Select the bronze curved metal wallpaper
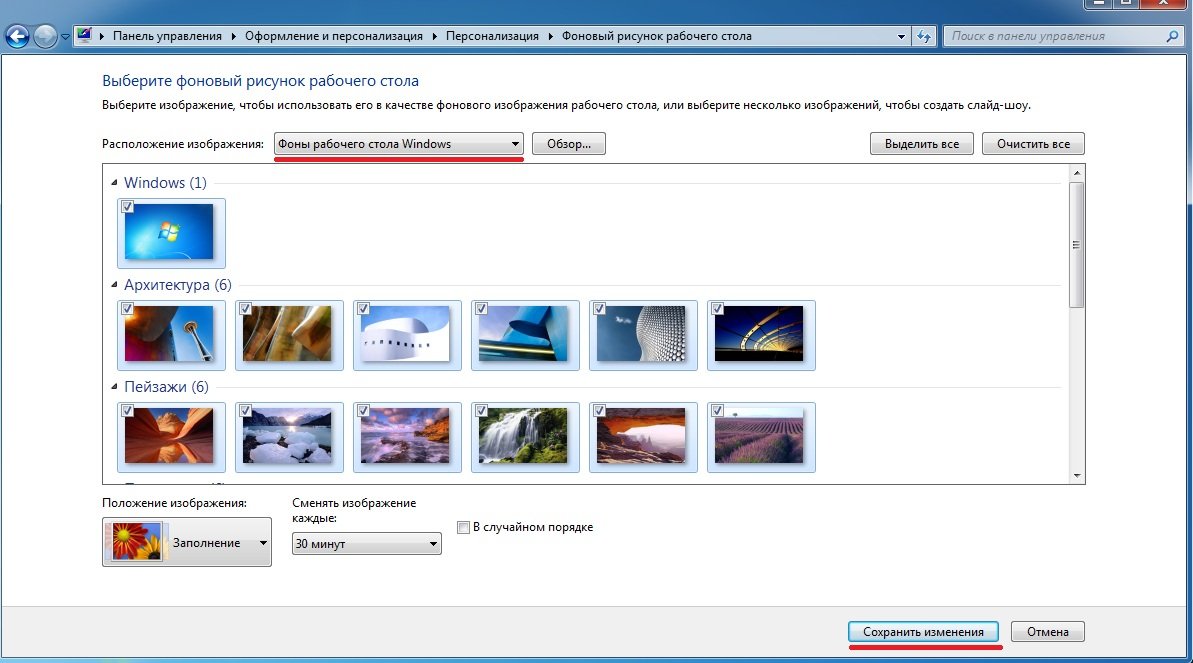 tap(288, 335)
